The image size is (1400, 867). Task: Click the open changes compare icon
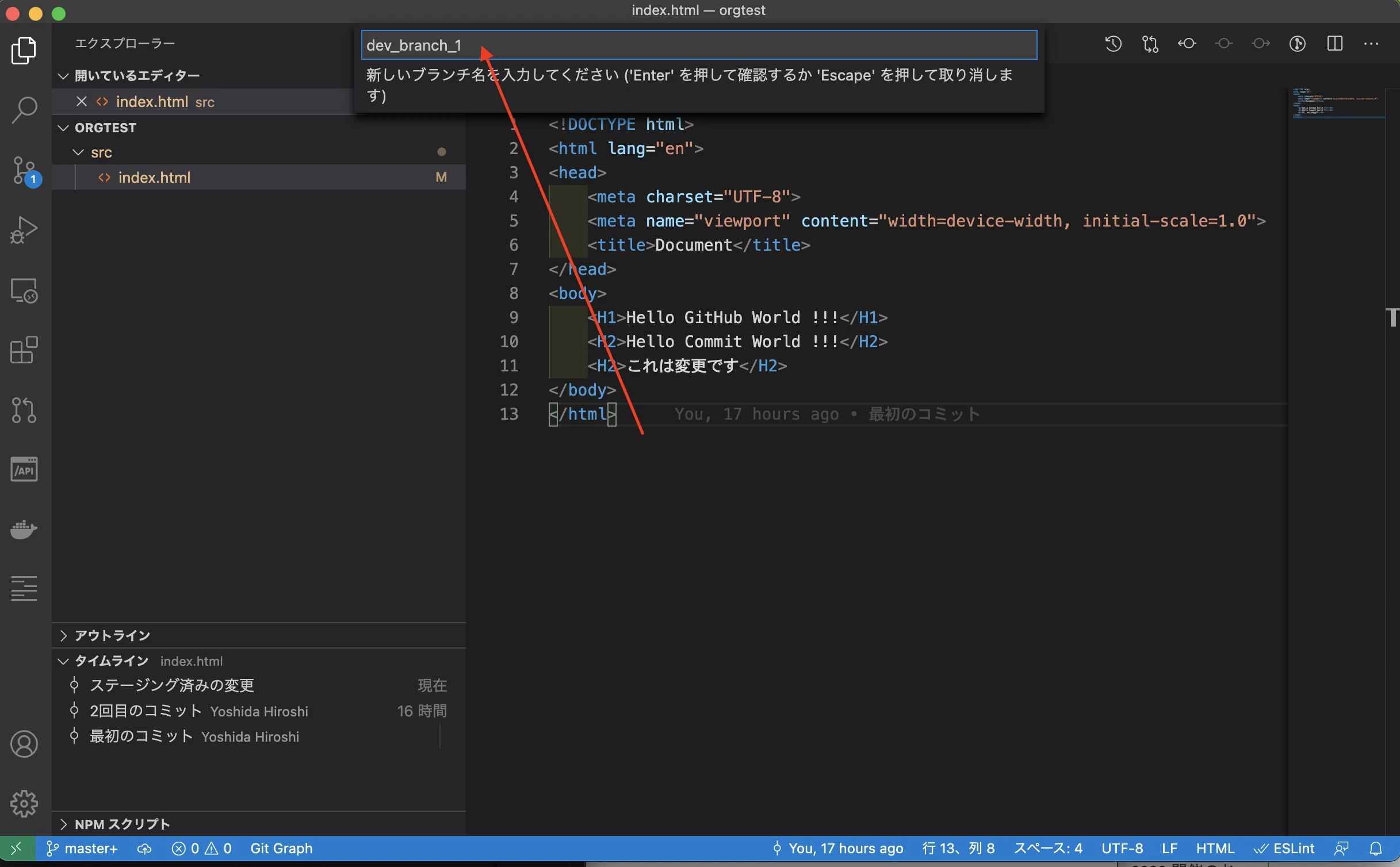click(x=1150, y=44)
